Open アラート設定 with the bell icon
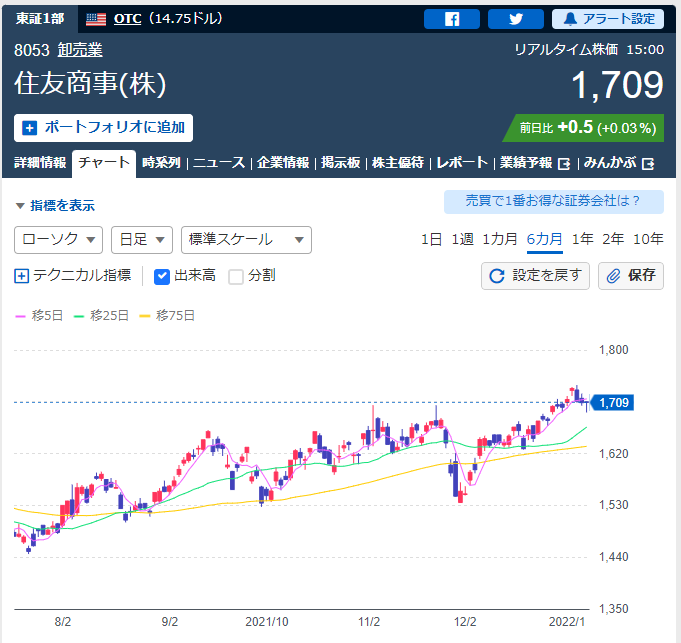 [608, 19]
